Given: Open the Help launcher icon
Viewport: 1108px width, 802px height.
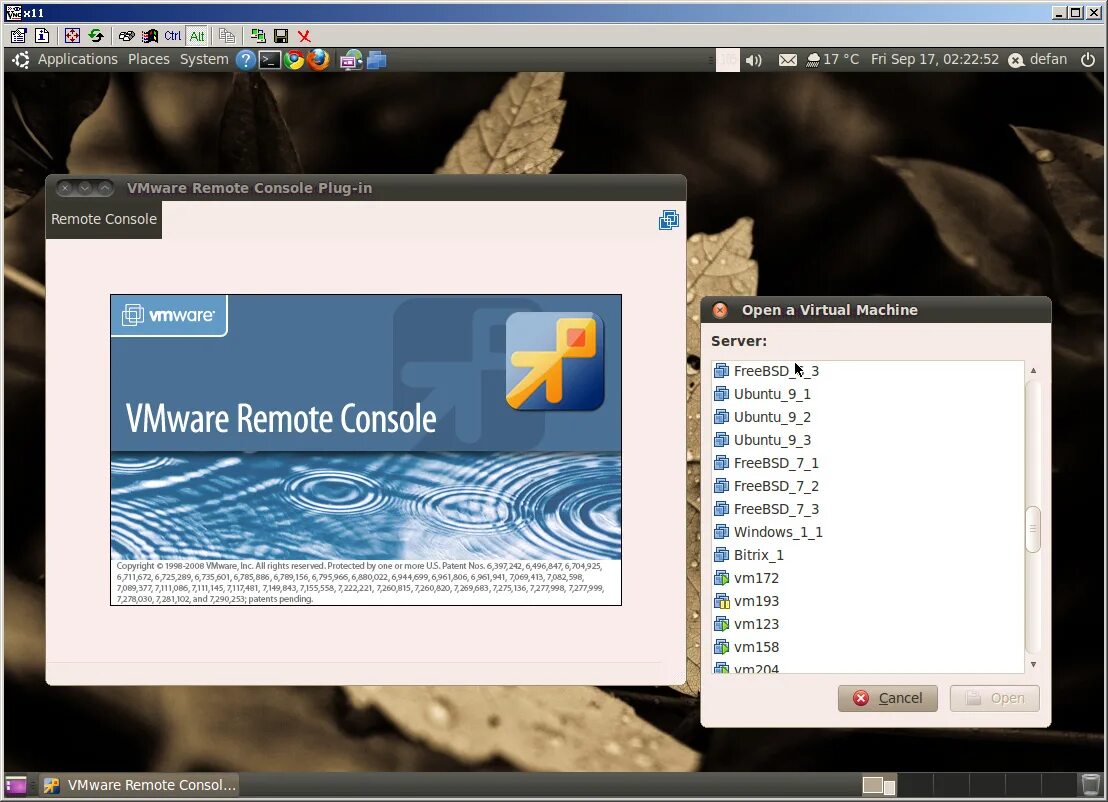Looking at the screenshot, I should [245, 60].
